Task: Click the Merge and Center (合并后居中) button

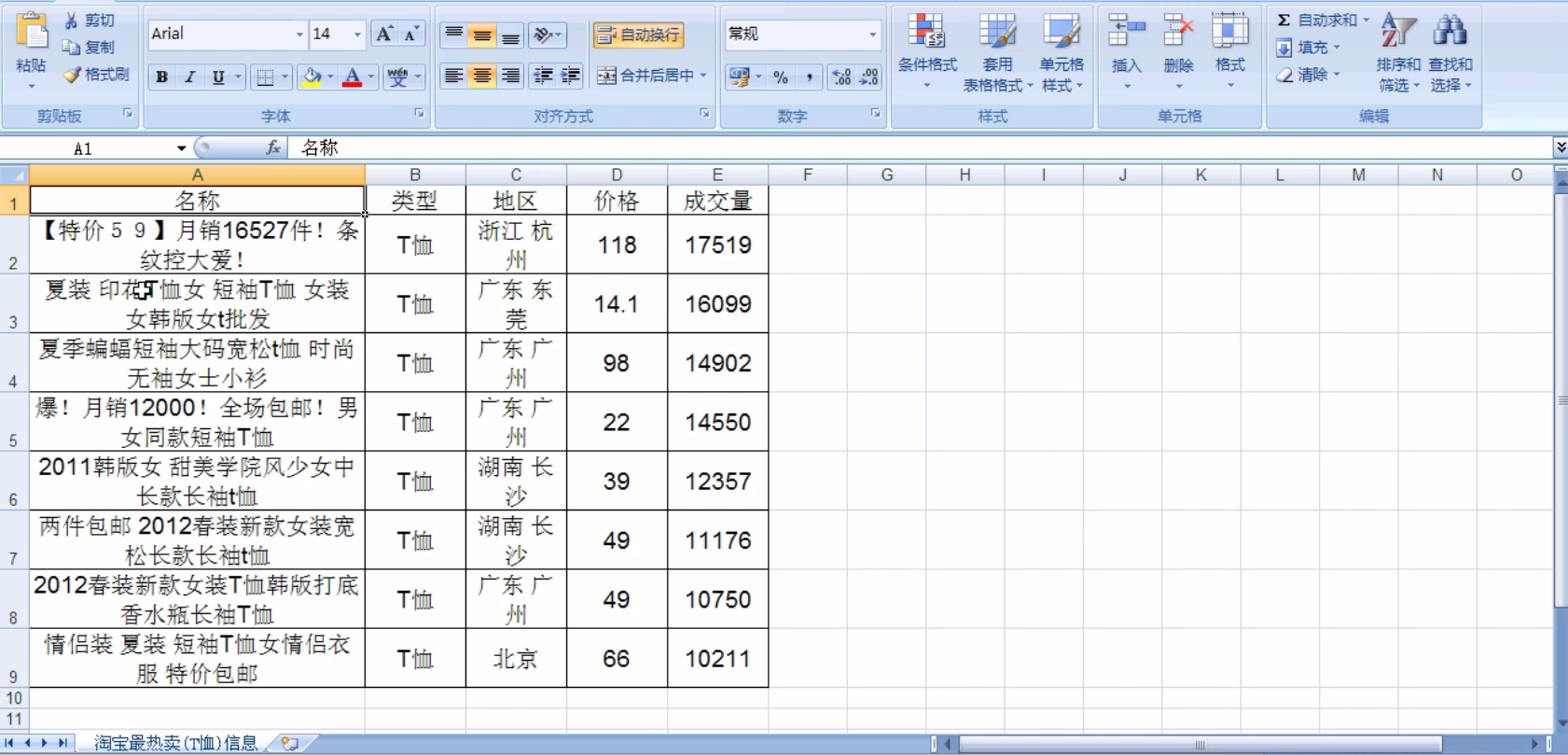Action: [x=645, y=76]
